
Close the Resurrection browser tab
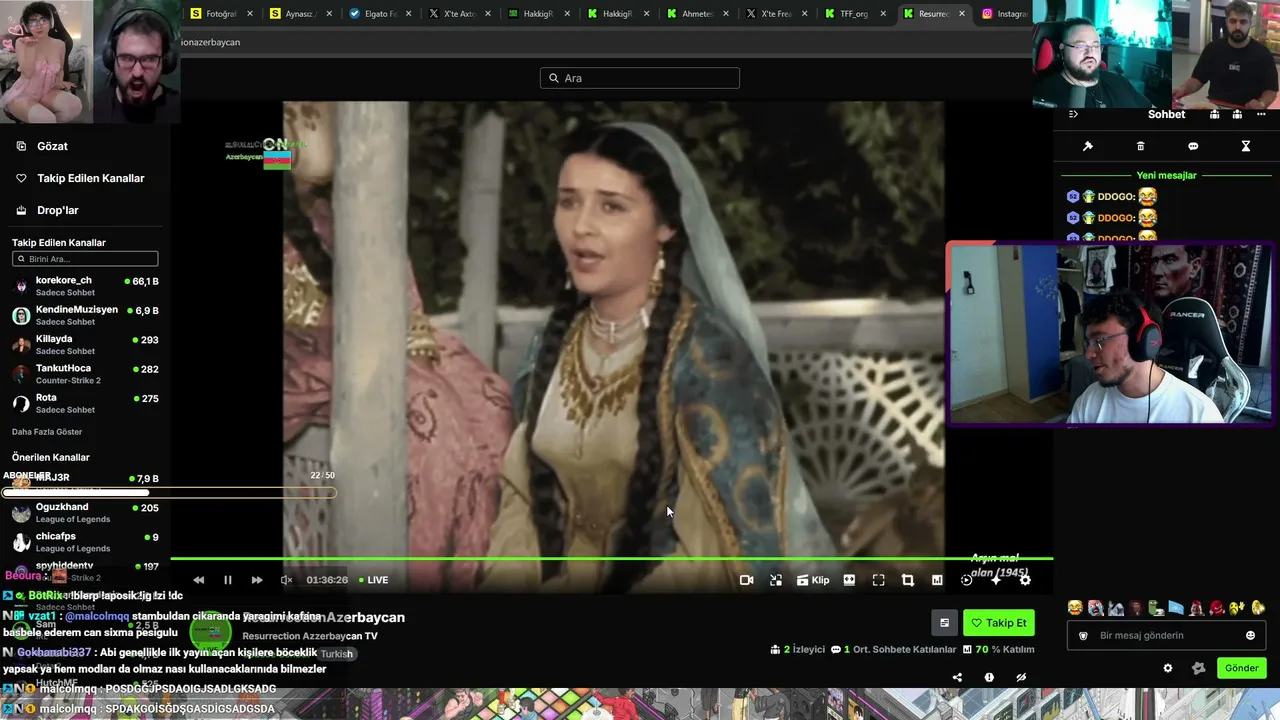[962, 14]
